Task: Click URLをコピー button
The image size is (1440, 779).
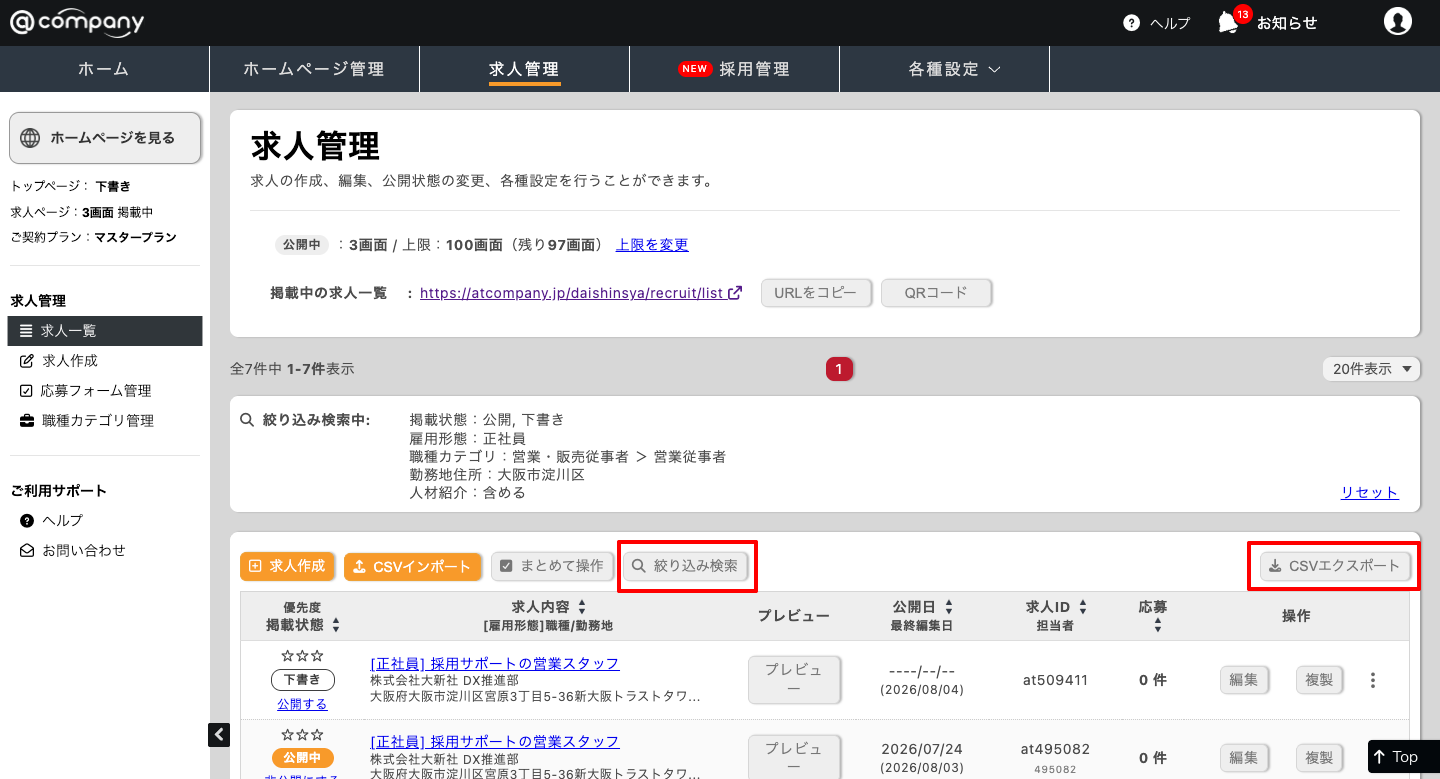Action: click(x=816, y=293)
